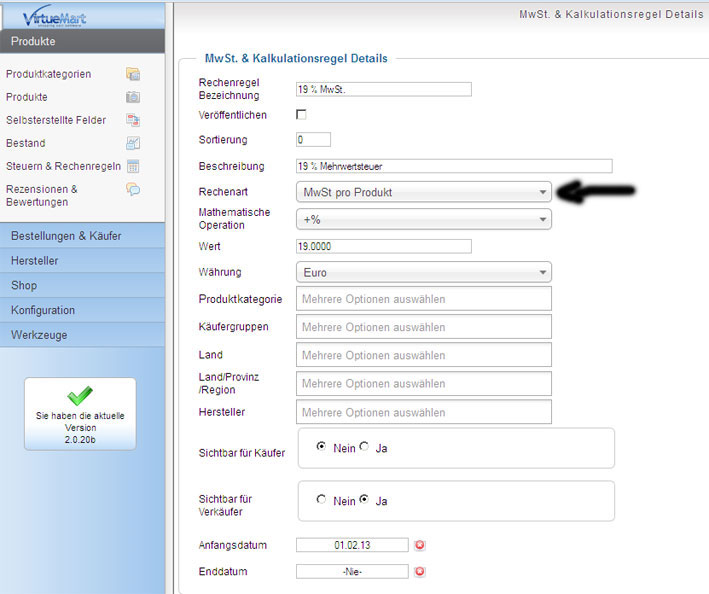Image resolution: width=709 pixels, height=594 pixels.
Task: Open the Mathematische Operation dropdown
Action: coord(424,219)
